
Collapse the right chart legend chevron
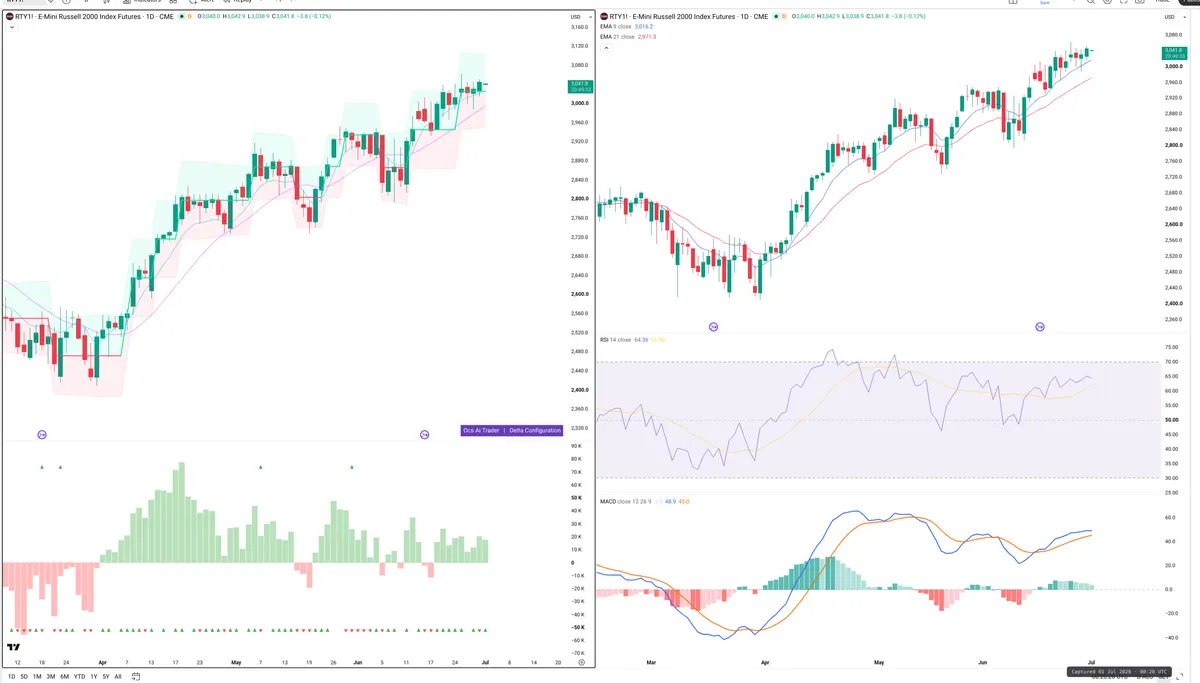pyautogui.click(x=604, y=48)
